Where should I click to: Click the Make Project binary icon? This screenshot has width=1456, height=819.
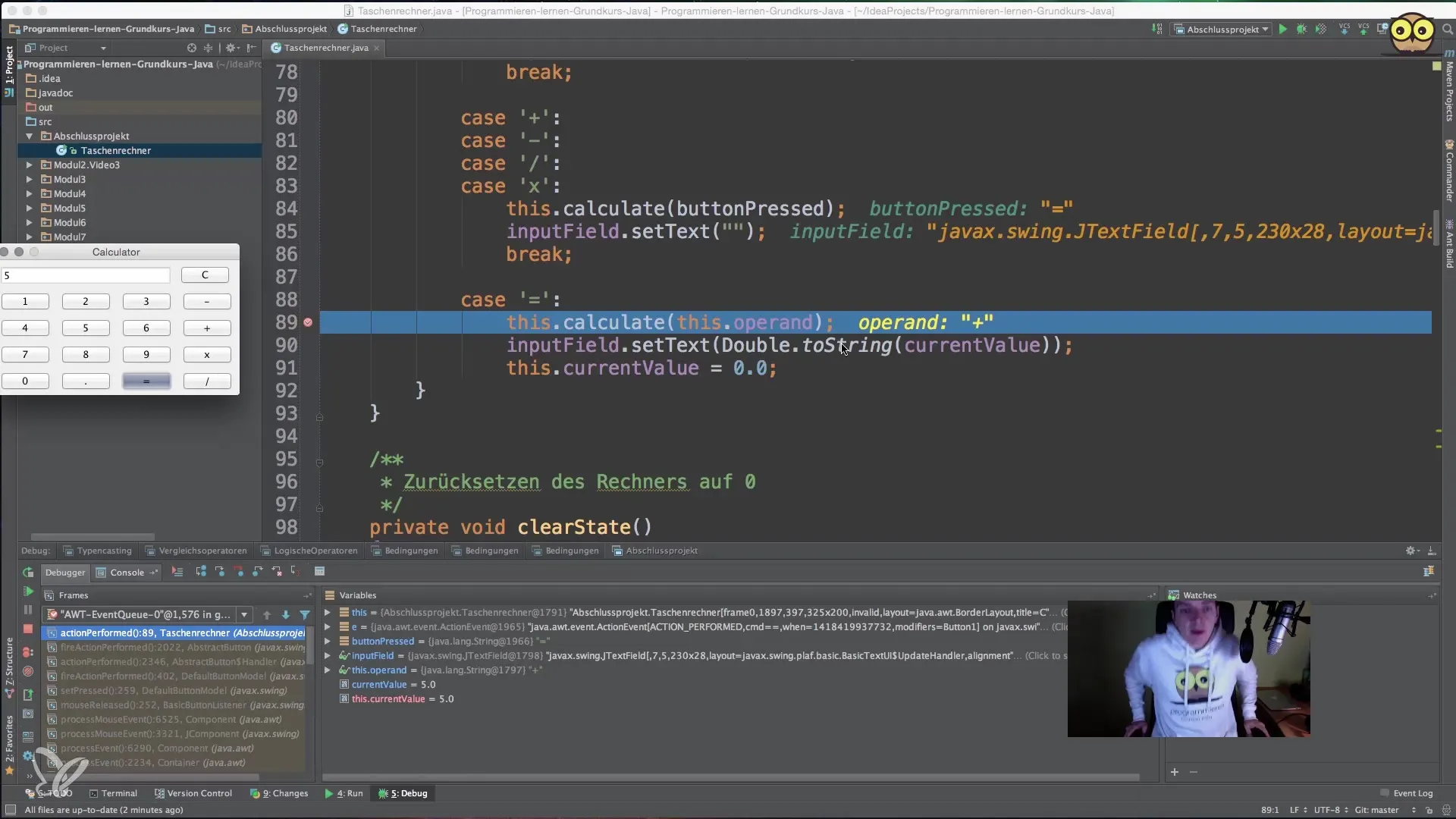coord(1156,30)
